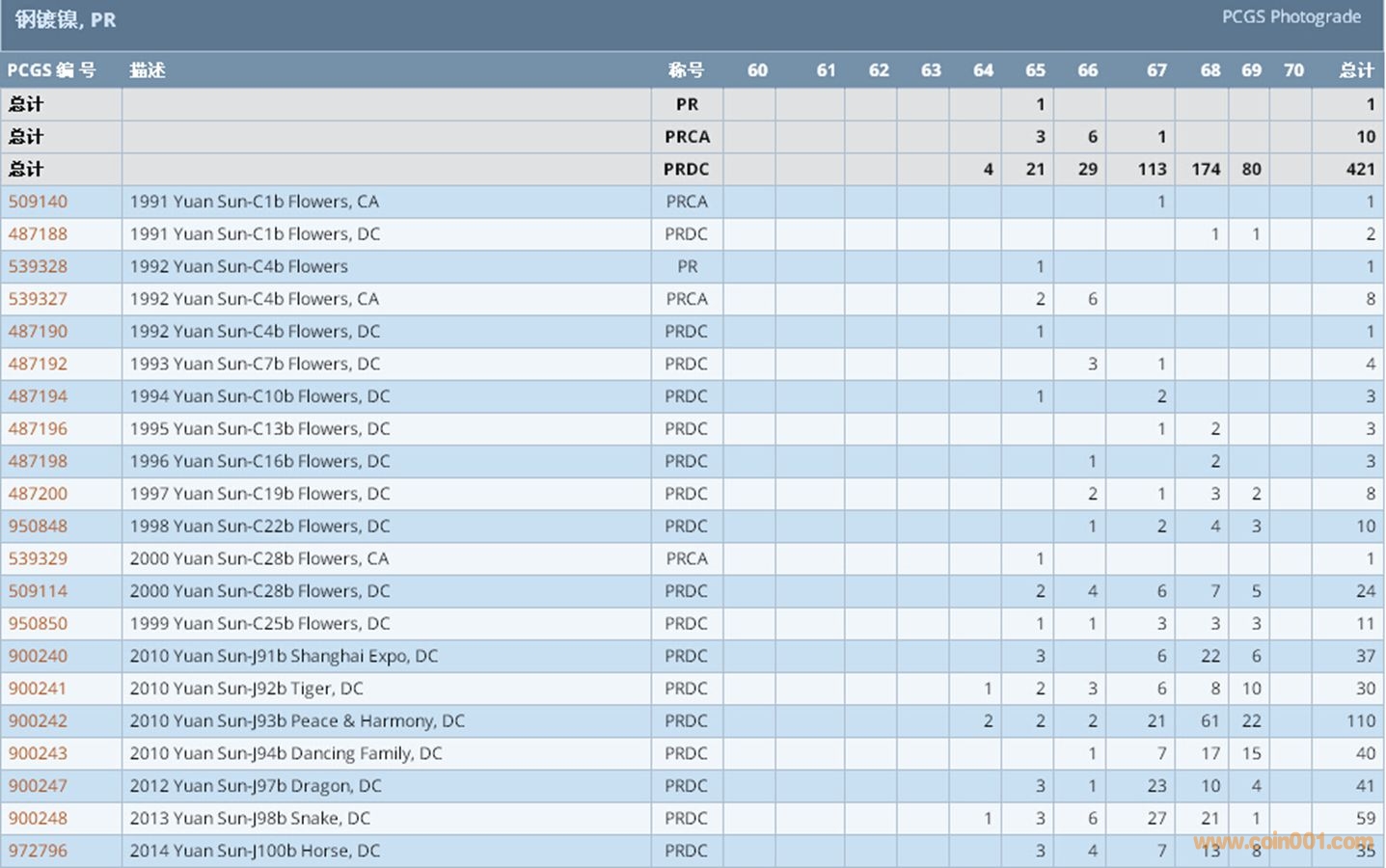Select PCGS number 539327
Screen dimensions: 1386x868
(39, 299)
